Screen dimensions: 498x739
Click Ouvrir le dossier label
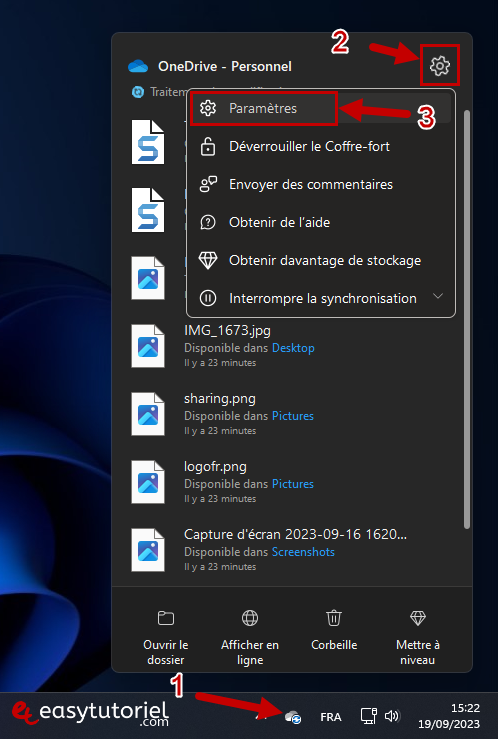(166, 652)
